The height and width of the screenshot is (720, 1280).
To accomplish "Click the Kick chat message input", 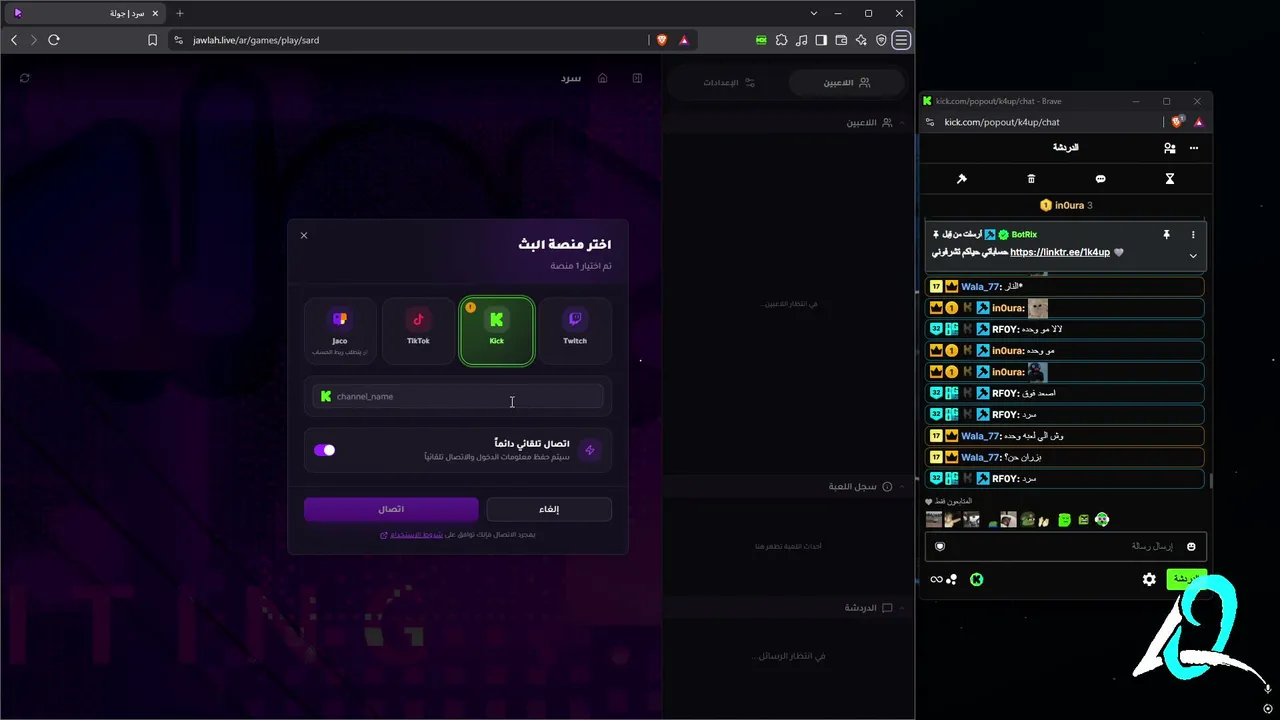I will tap(1065, 546).
